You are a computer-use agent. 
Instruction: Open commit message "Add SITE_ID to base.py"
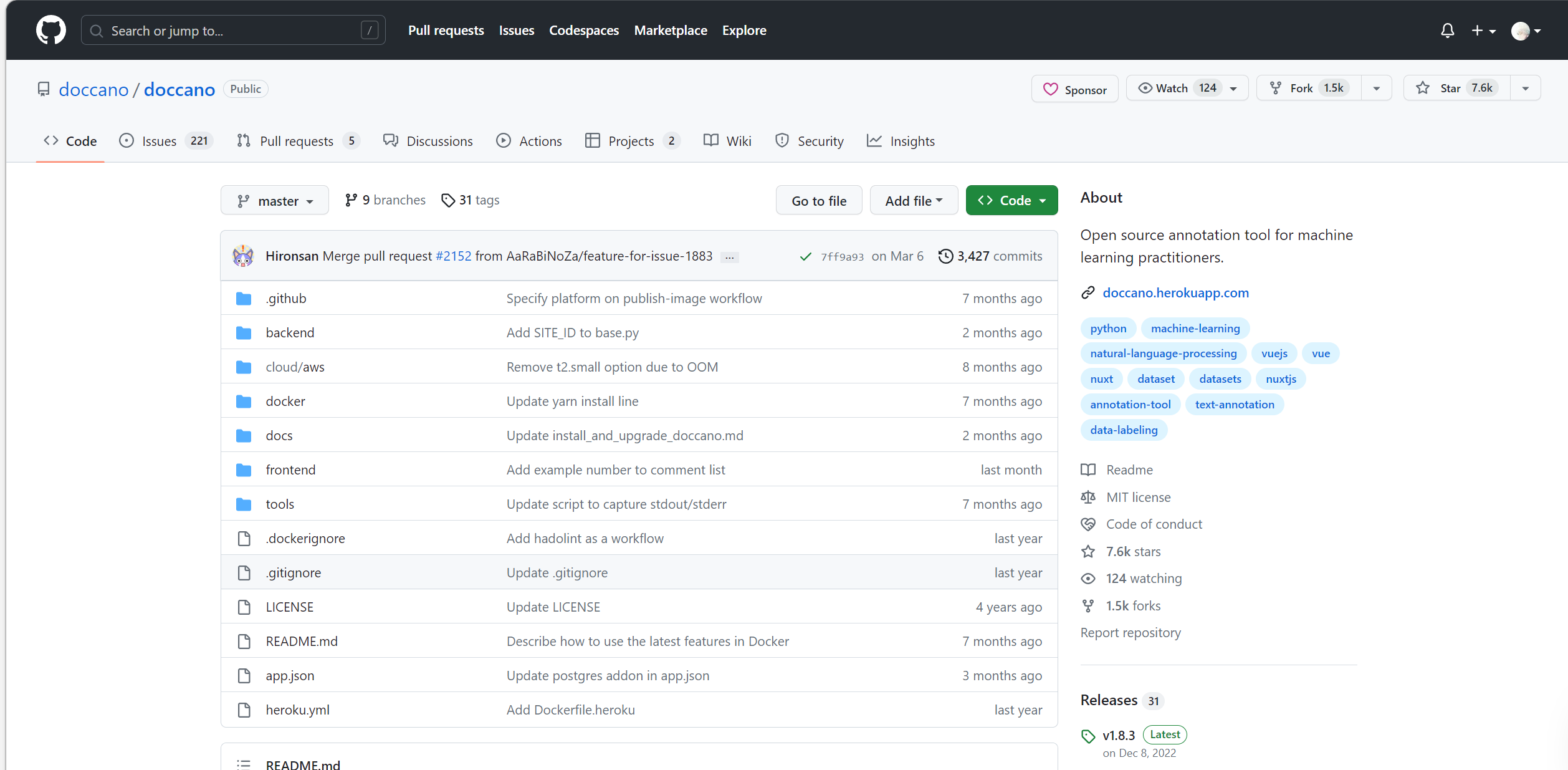[572, 333]
